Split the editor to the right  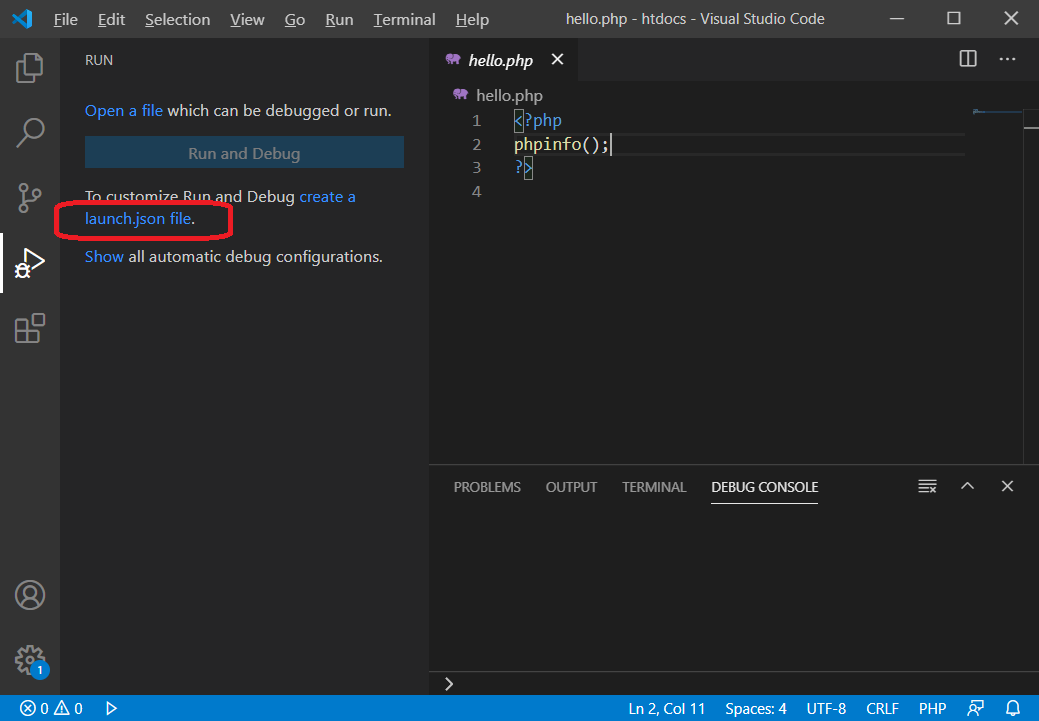tap(968, 59)
